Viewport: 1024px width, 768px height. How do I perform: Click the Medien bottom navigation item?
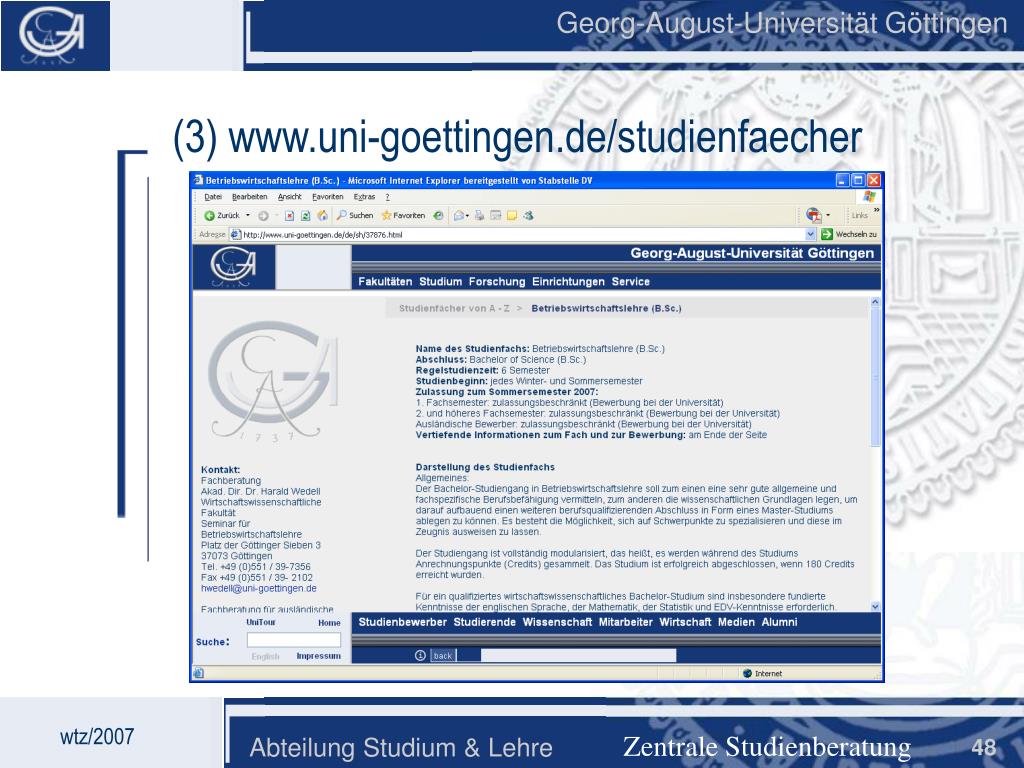pyautogui.click(x=736, y=622)
